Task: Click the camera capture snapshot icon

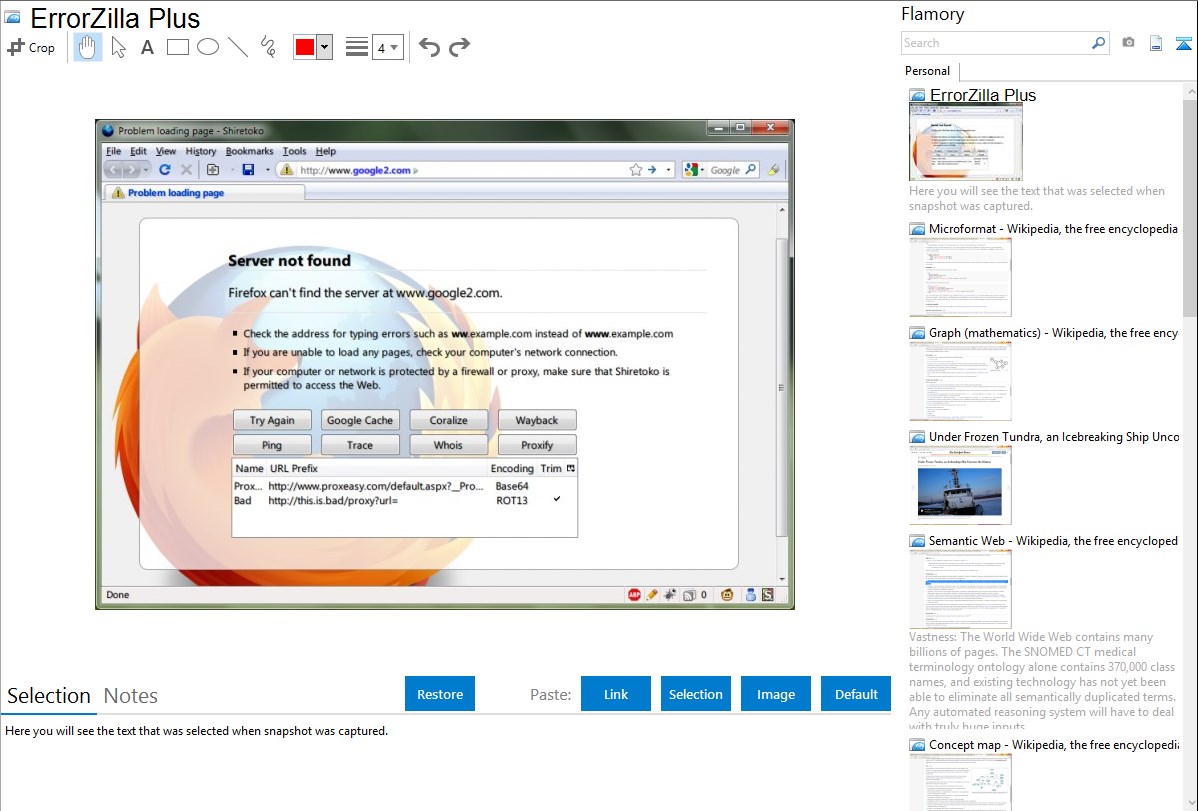Action: tap(1128, 43)
